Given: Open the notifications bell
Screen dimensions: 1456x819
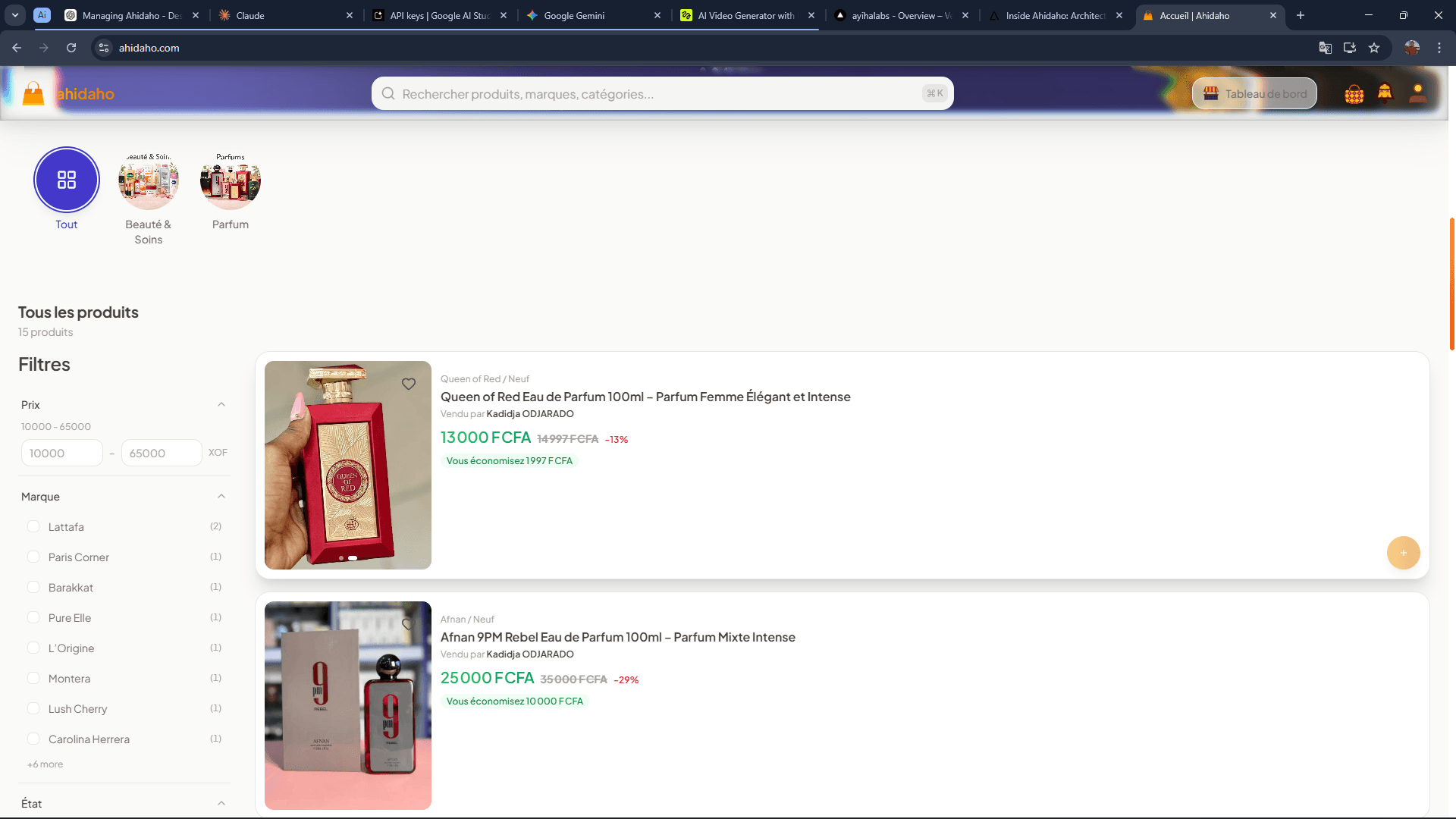Looking at the screenshot, I should [1385, 93].
